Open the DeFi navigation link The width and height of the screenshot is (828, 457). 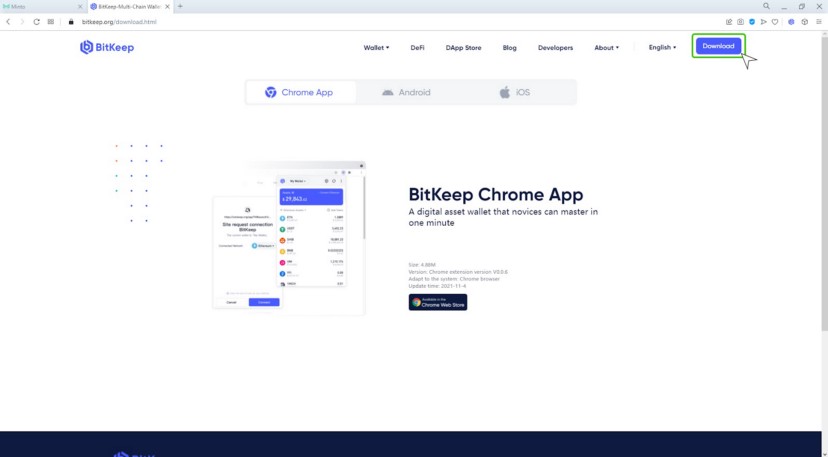[x=417, y=48]
